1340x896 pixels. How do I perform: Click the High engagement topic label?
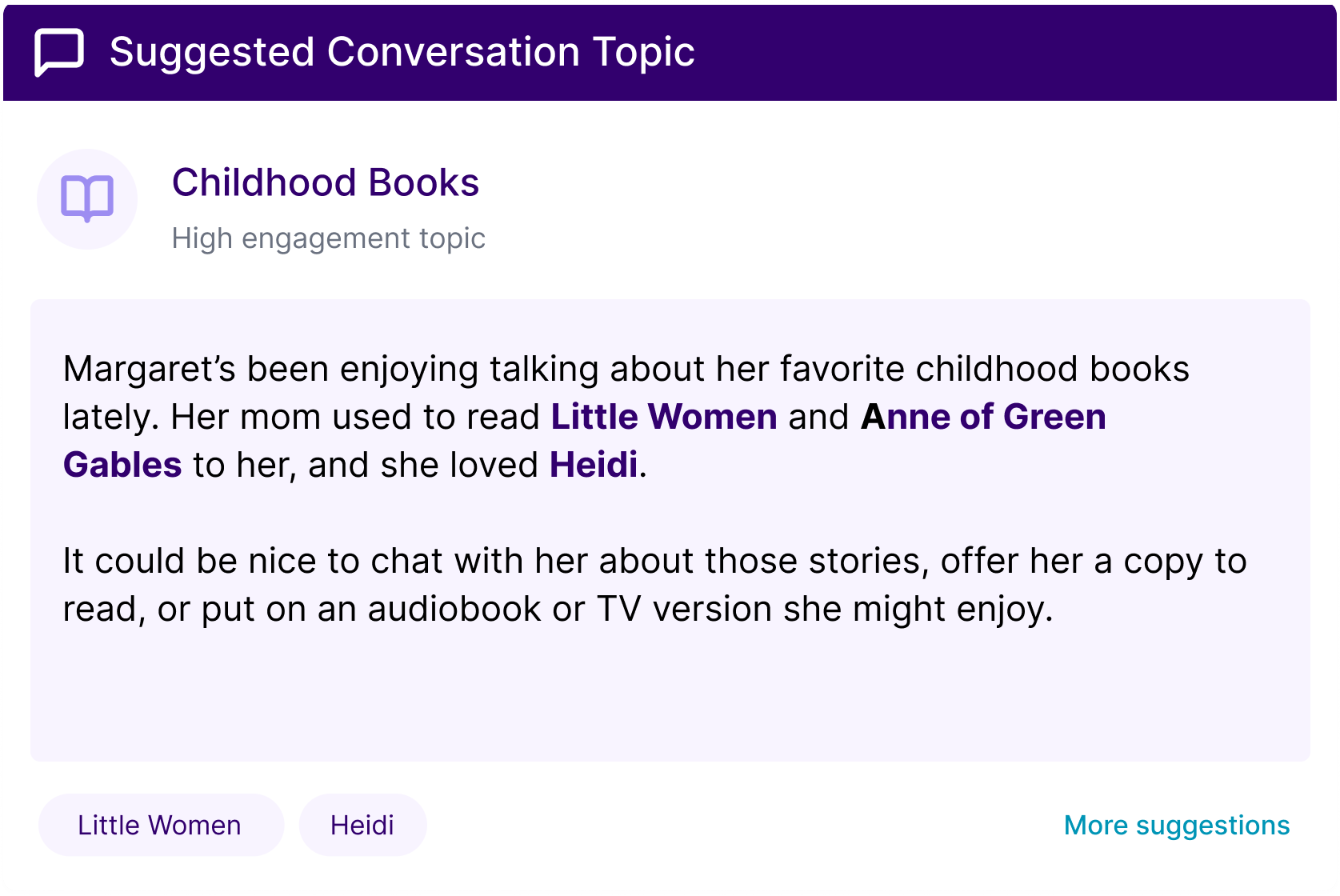329,238
